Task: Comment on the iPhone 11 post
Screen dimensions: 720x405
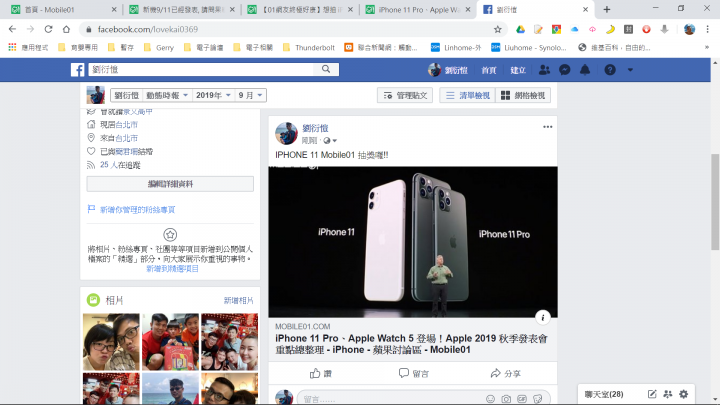Action: 413,373
